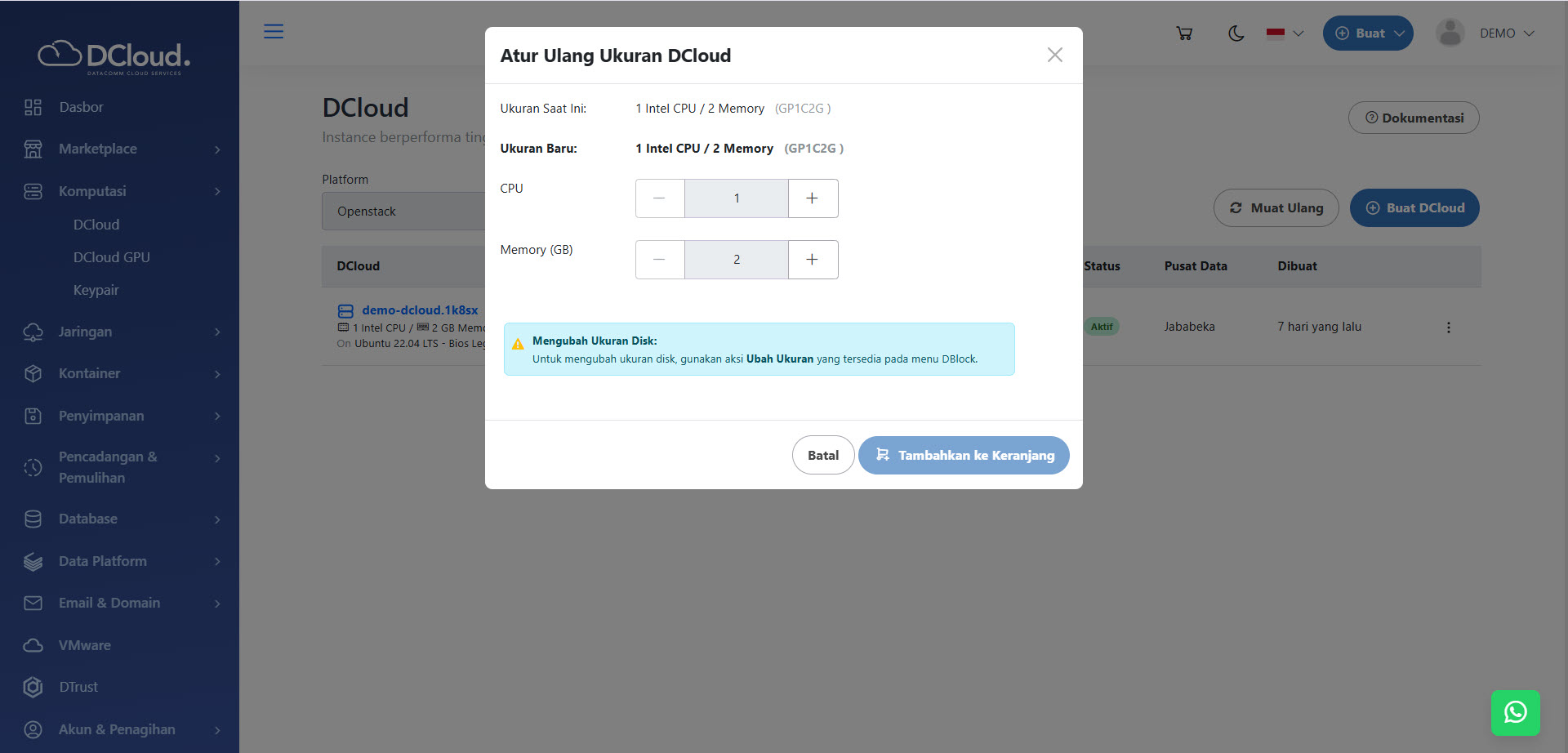Go to Keypair sidebar item
Viewport: 1568px width, 753px height.
pyautogui.click(x=96, y=290)
